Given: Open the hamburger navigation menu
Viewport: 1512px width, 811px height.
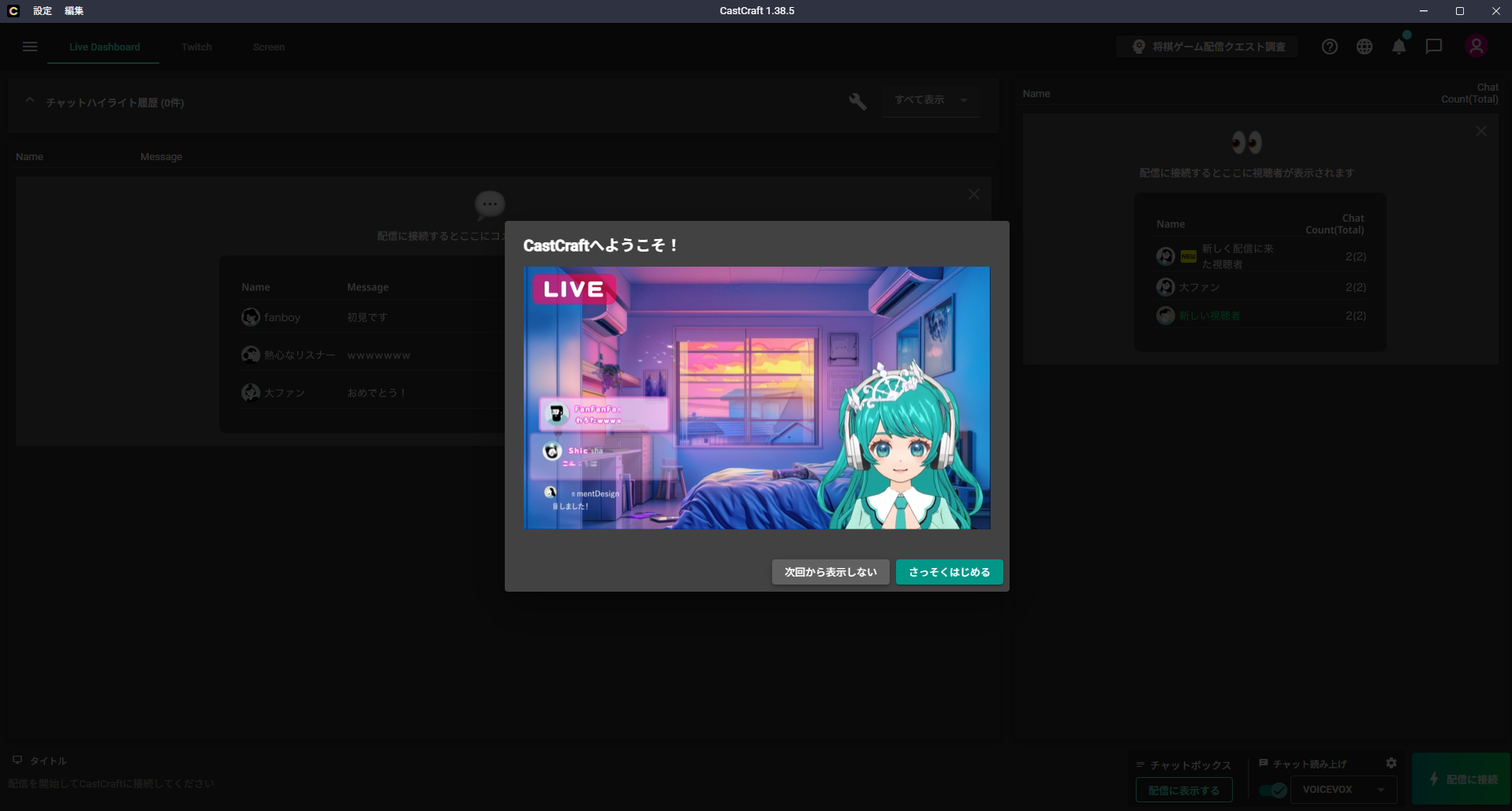Looking at the screenshot, I should (x=30, y=47).
